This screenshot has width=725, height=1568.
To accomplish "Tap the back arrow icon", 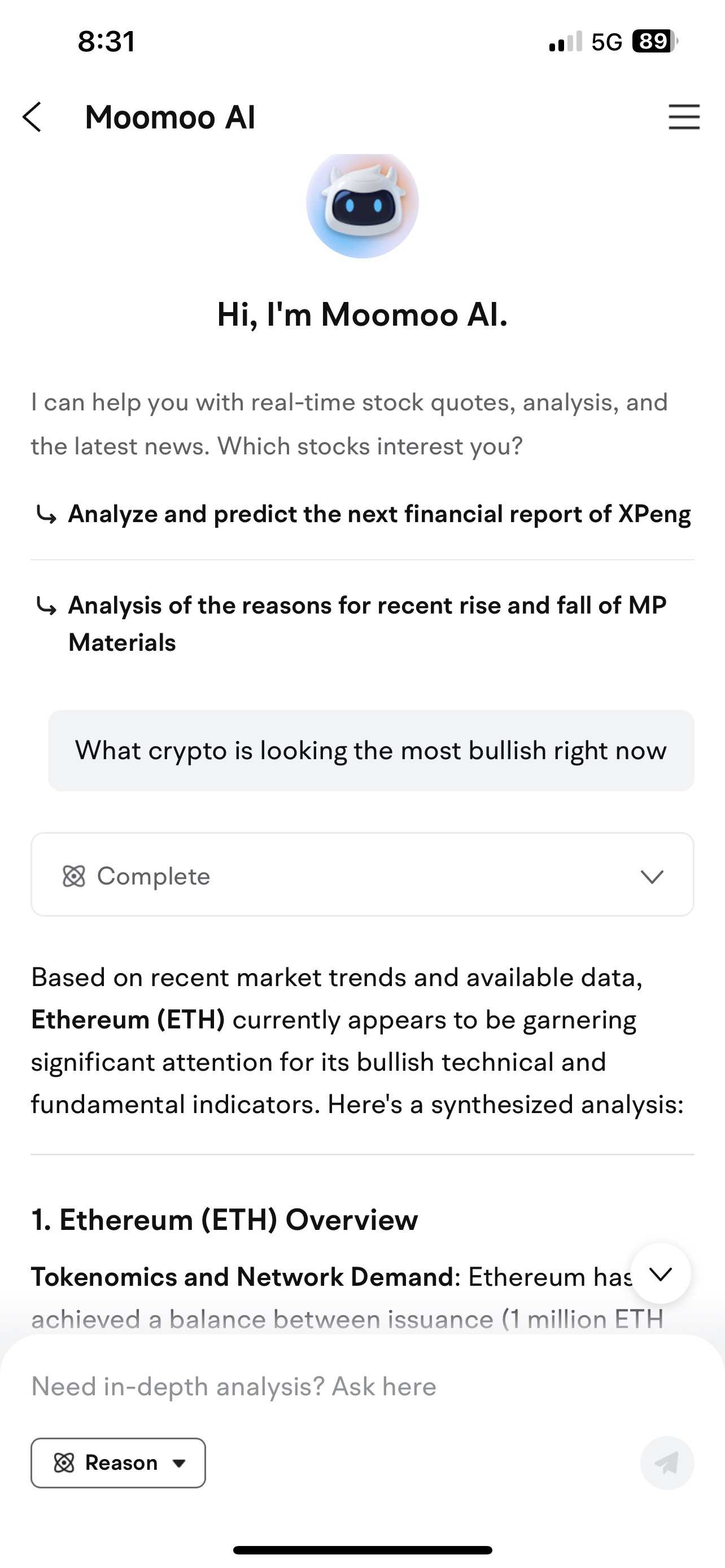I will pyautogui.click(x=32, y=117).
